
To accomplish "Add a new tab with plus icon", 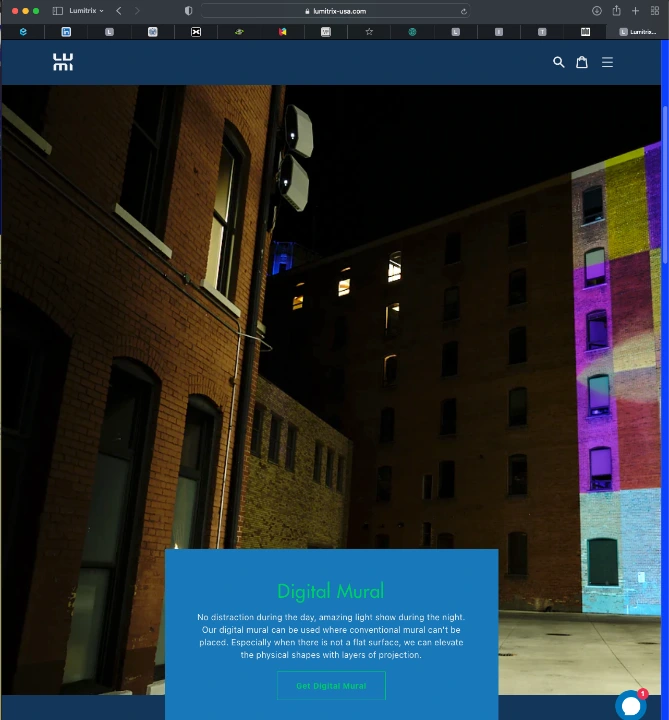I will pos(635,11).
